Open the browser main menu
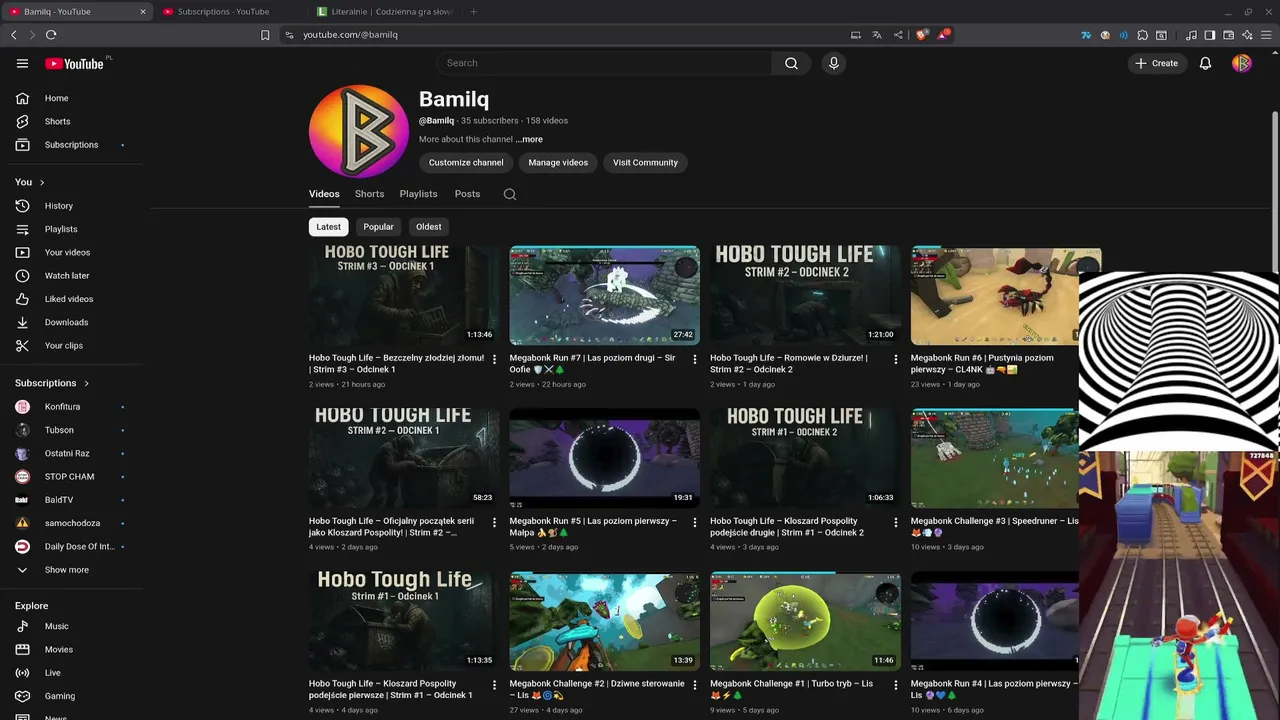Viewport: 1280px width, 720px height. click(x=1266, y=35)
